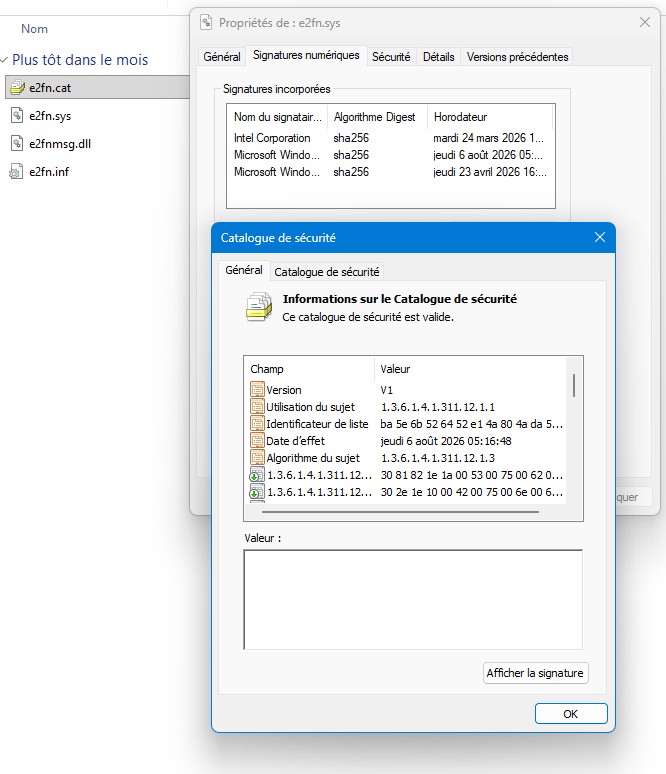Click the Date d'effet field icon
The image size is (666, 774).
click(257, 441)
